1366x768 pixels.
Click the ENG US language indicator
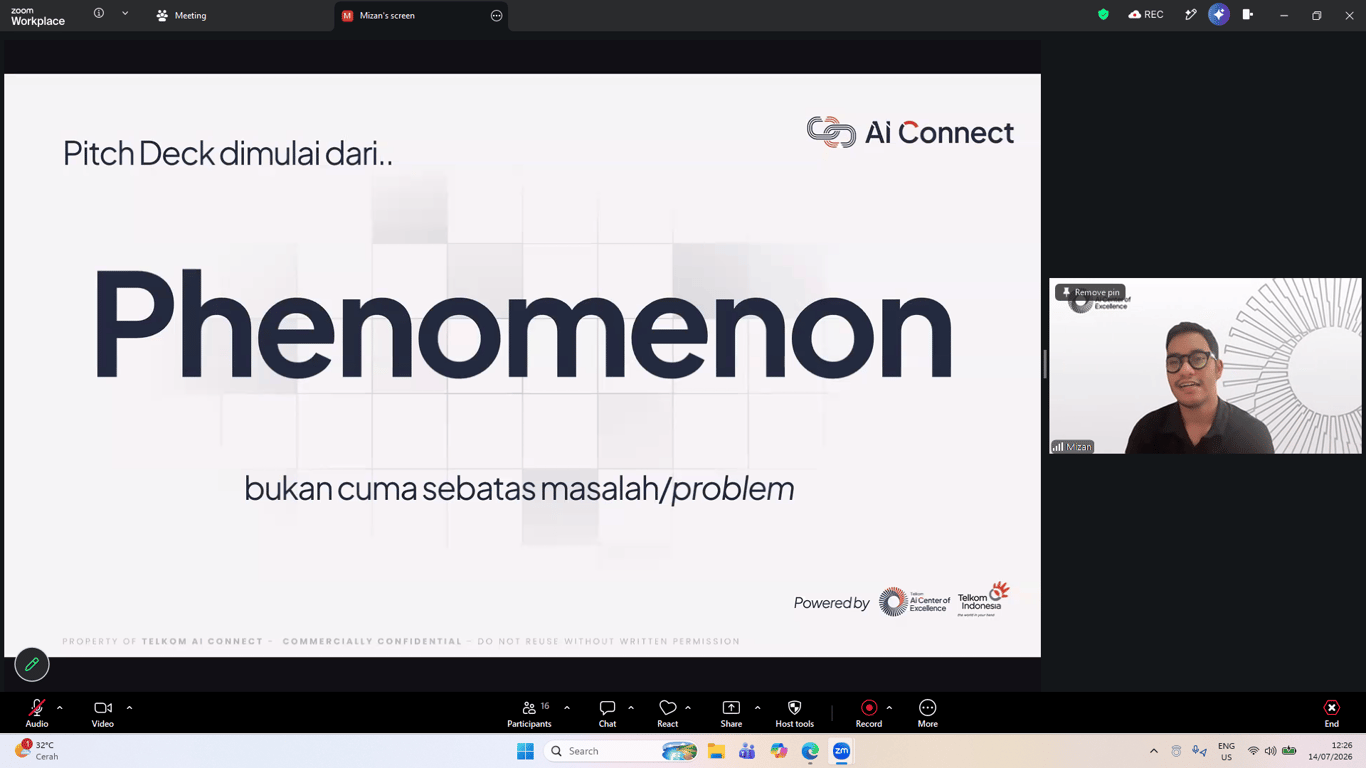click(1226, 751)
